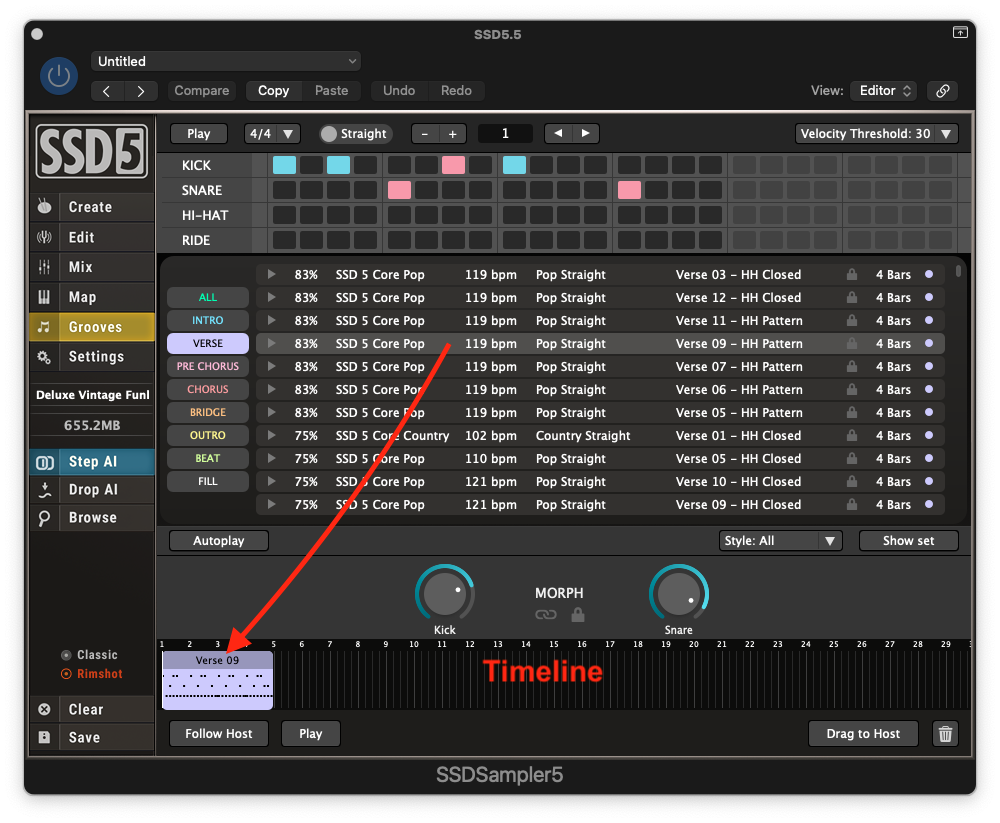Click the Snare morph knob
Viewport: 1000px width, 823px height.
pyautogui.click(x=679, y=594)
